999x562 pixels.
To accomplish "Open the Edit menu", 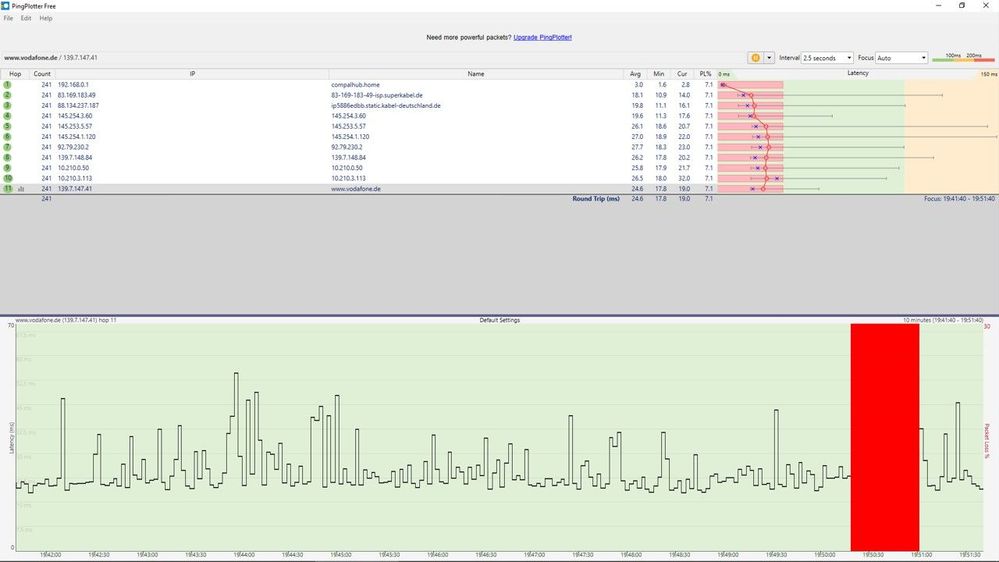I will click(26, 18).
